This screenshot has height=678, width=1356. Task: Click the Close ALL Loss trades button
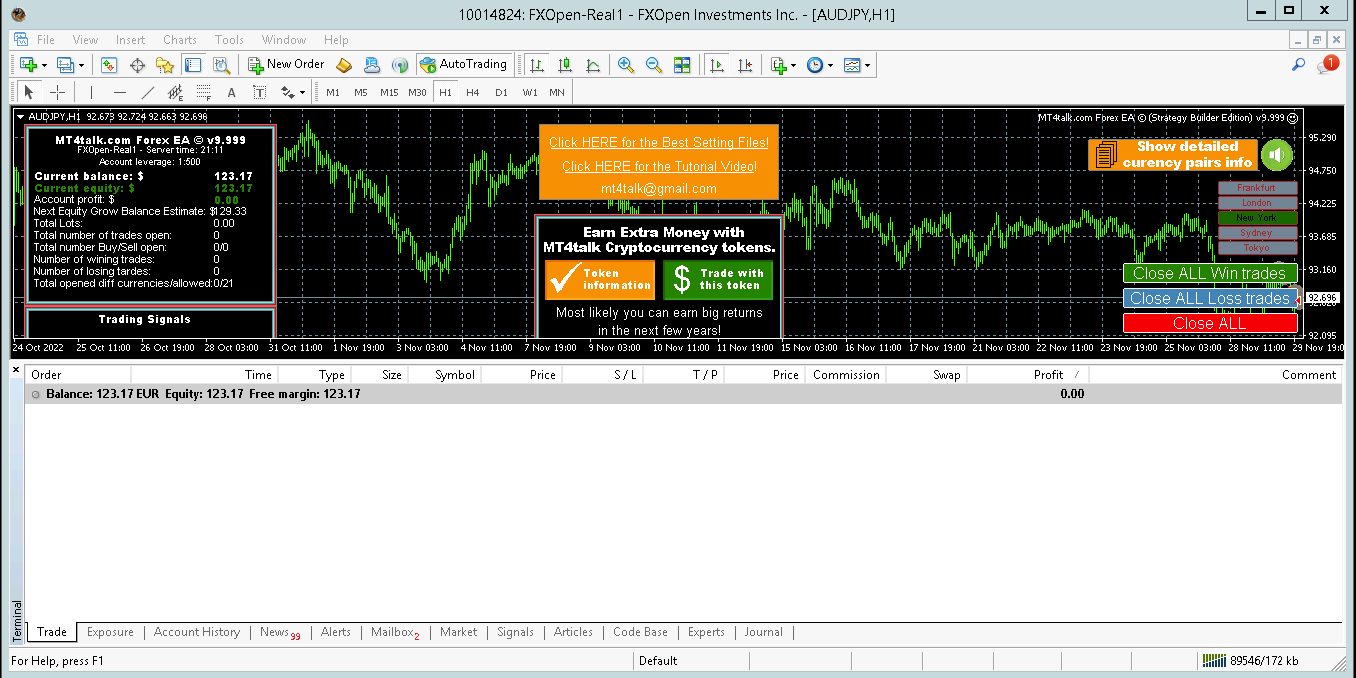pos(1210,298)
